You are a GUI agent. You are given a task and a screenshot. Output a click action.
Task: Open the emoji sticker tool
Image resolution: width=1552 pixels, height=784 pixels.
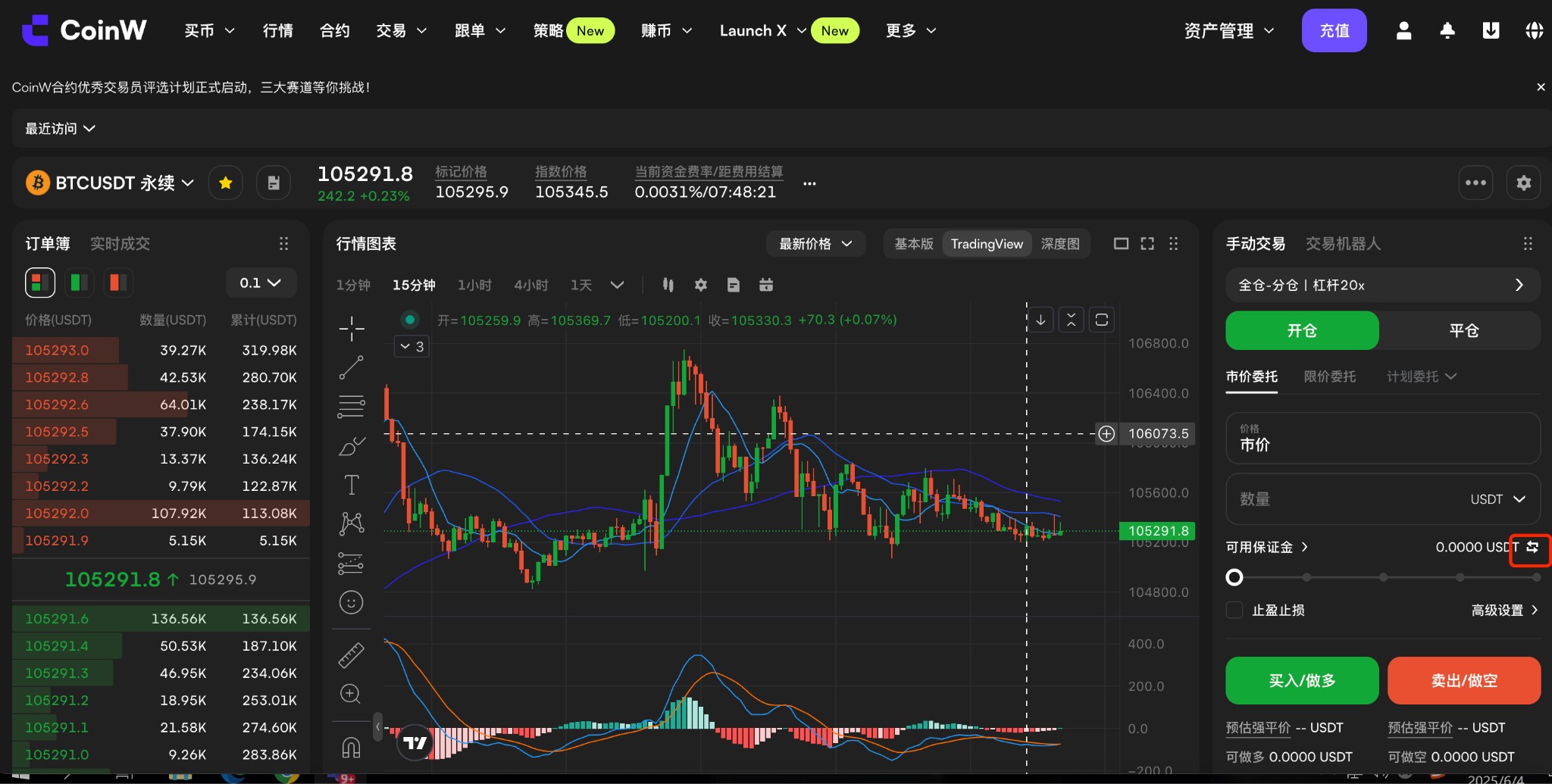[x=352, y=602]
